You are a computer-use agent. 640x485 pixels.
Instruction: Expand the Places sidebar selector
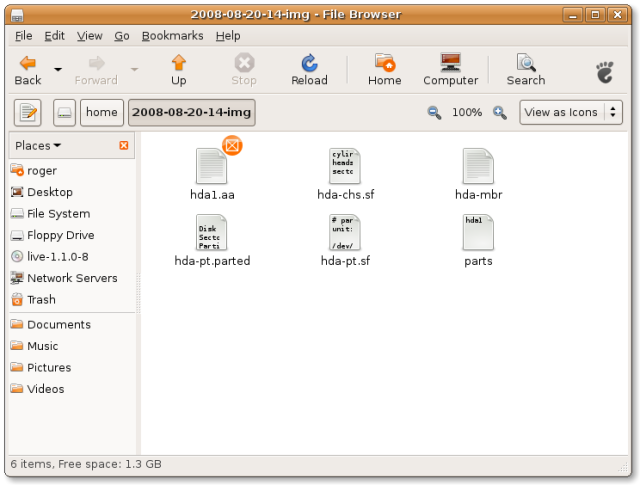click(38, 145)
